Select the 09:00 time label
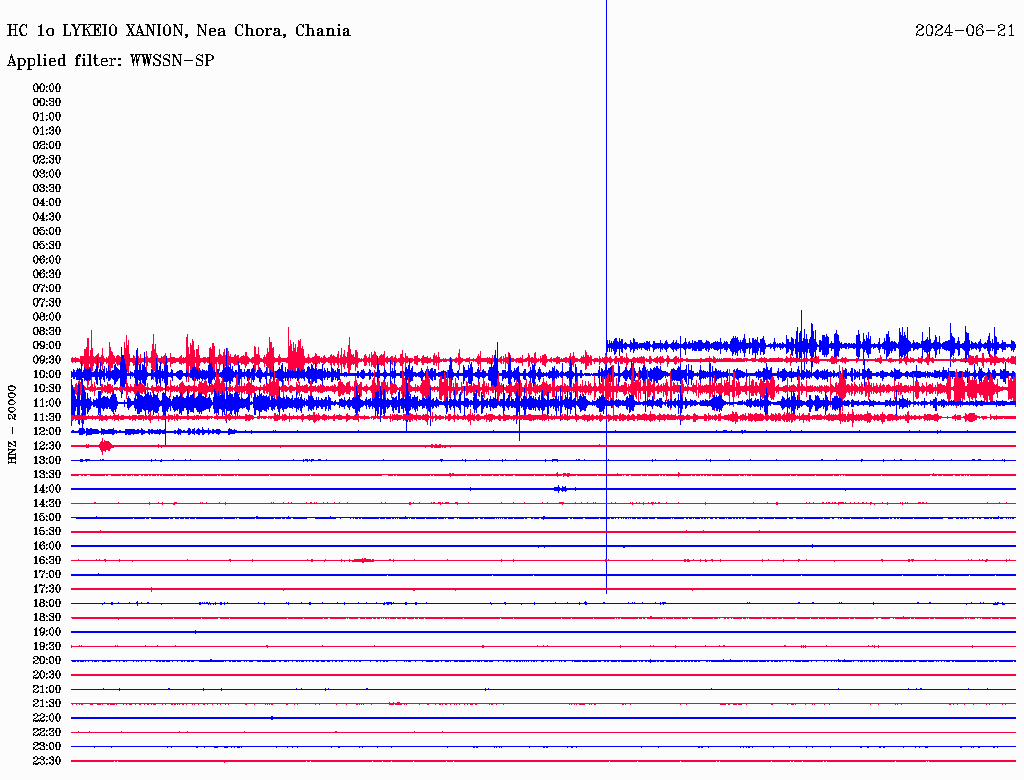 [x=46, y=346]
